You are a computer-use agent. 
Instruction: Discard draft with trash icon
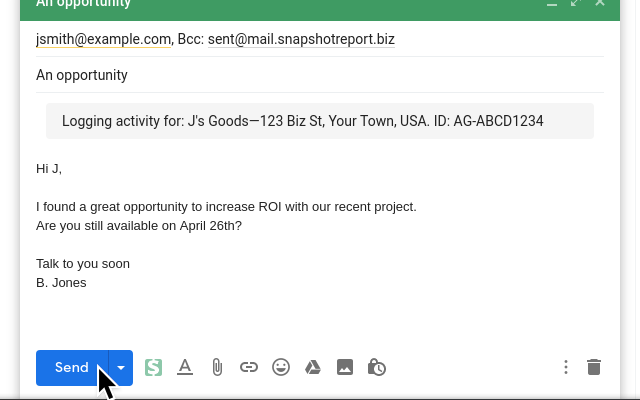pos(594,367)
